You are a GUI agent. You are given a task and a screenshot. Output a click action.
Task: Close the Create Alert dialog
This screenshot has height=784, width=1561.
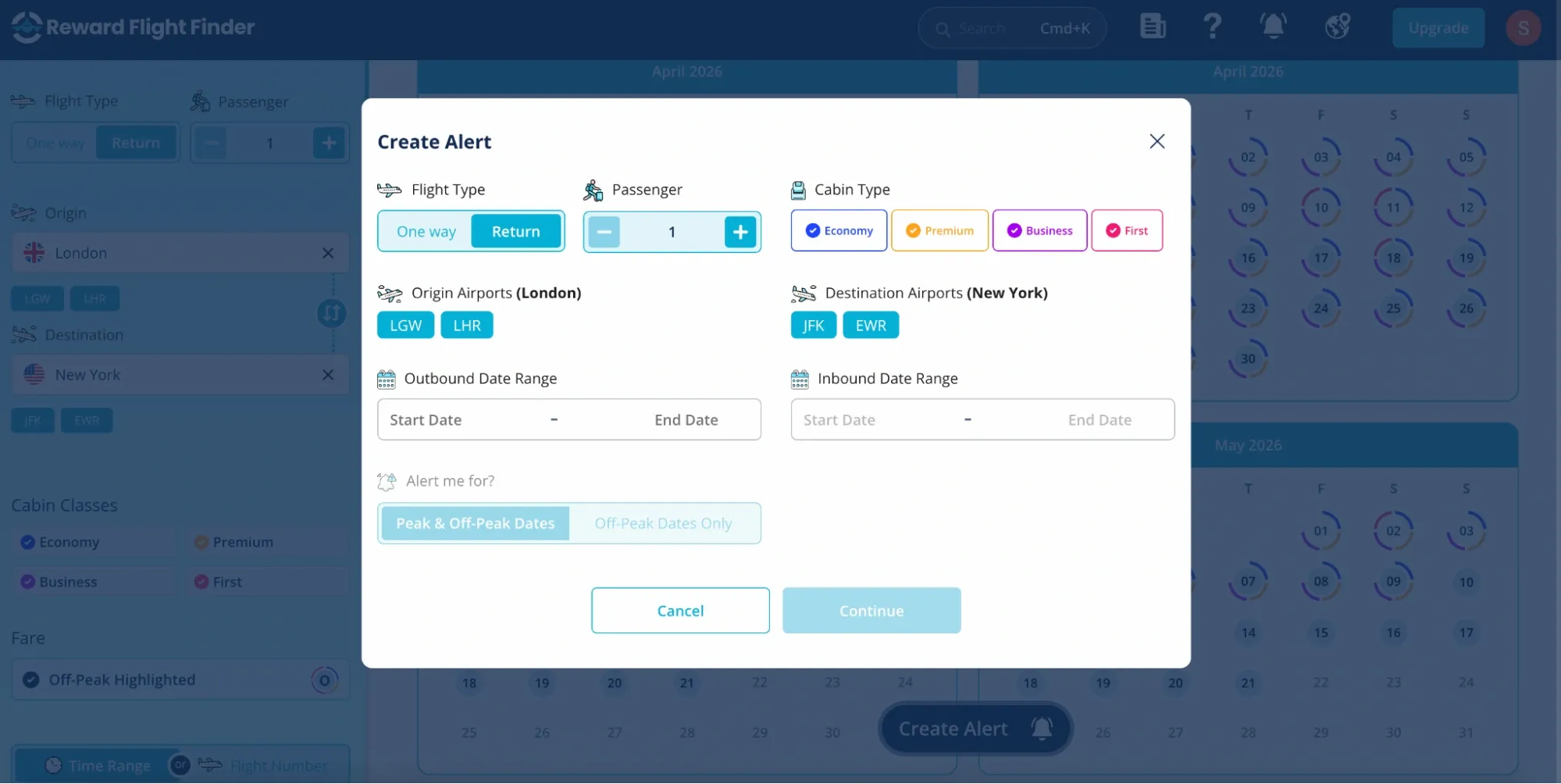1156,141
